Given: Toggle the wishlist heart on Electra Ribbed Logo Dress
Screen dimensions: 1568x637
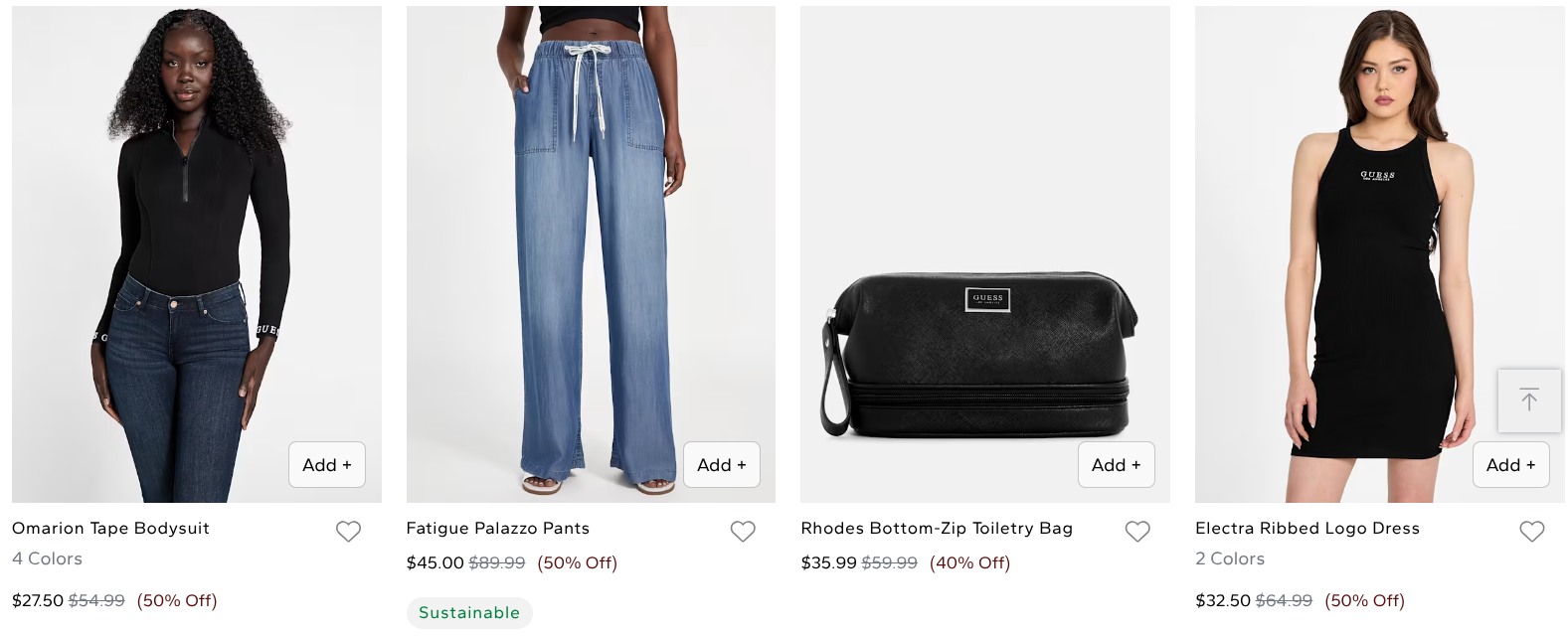Looking at the screenshot, I should click(1532, 532).
